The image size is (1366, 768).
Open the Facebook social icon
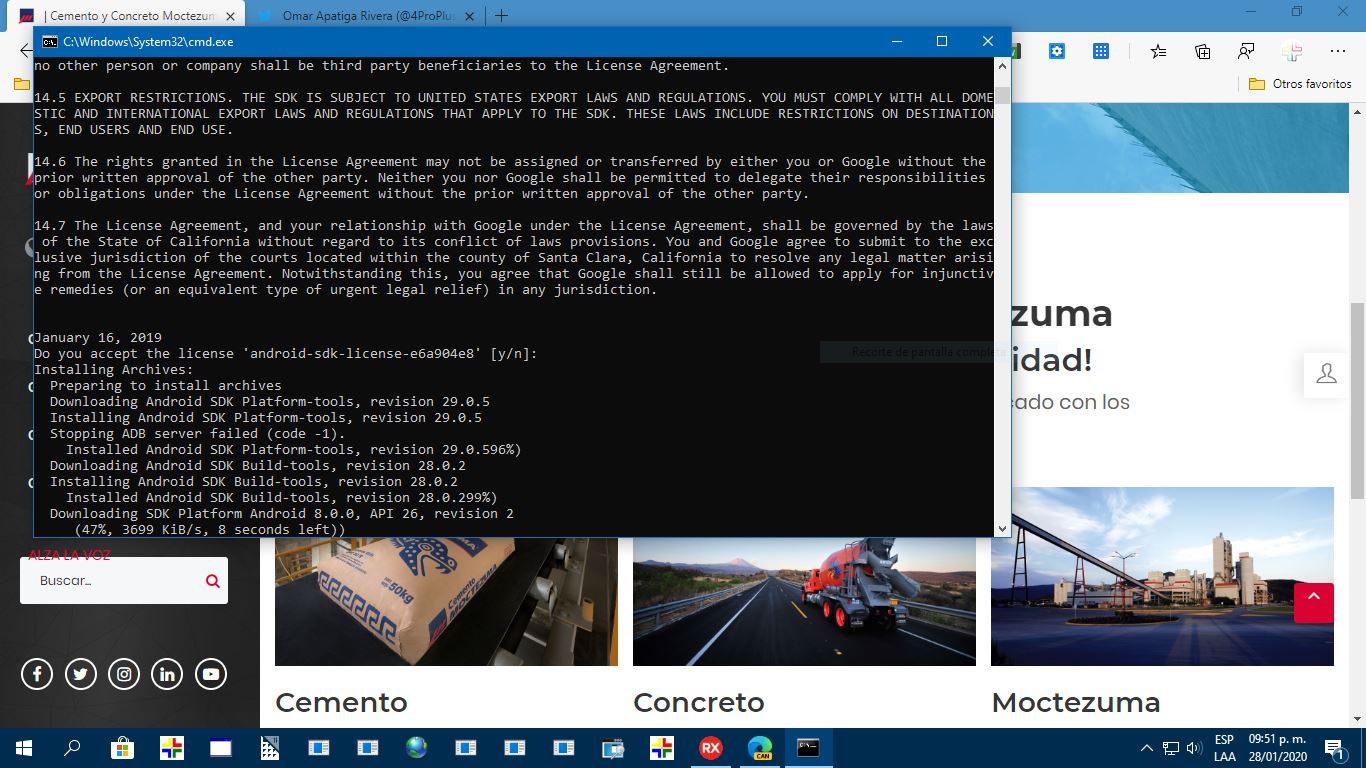click(x=37, y=674)
